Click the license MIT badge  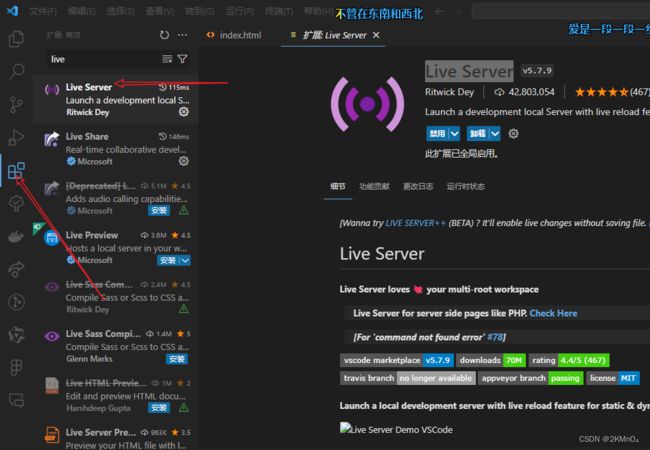click(613, 378)
